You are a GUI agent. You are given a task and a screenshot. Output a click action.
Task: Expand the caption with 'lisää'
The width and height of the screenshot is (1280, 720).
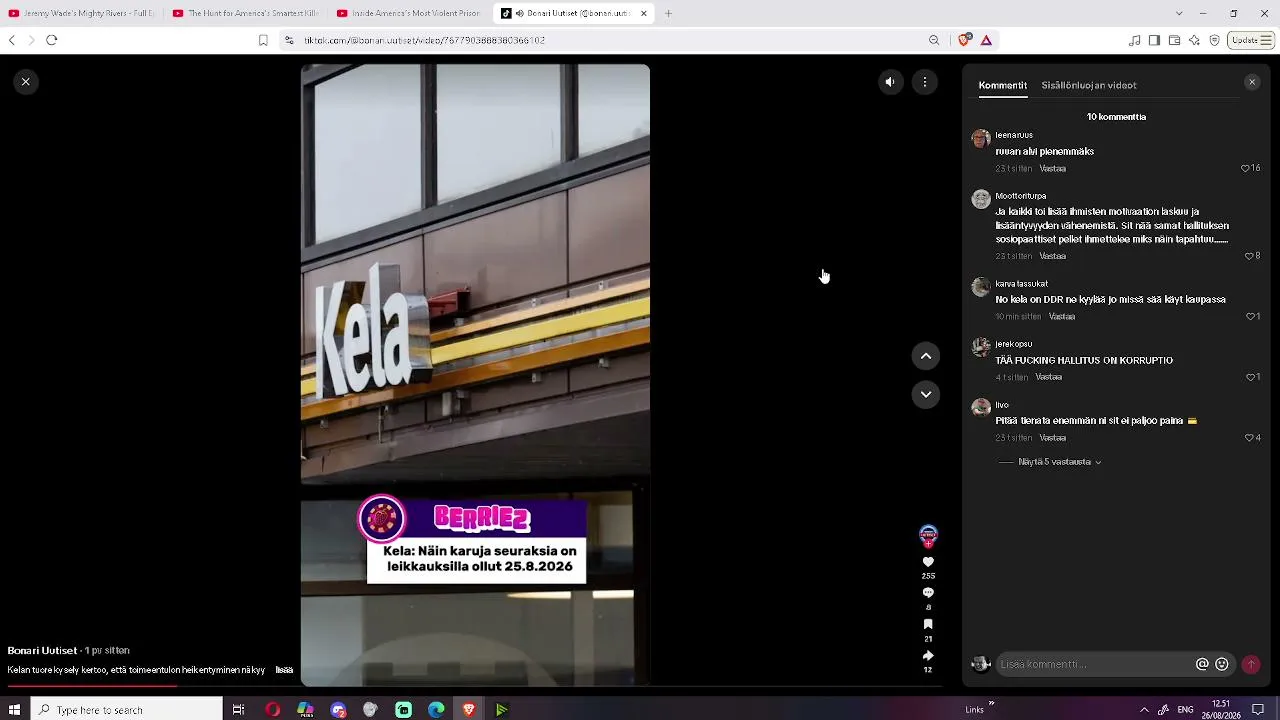coord(284,670)
